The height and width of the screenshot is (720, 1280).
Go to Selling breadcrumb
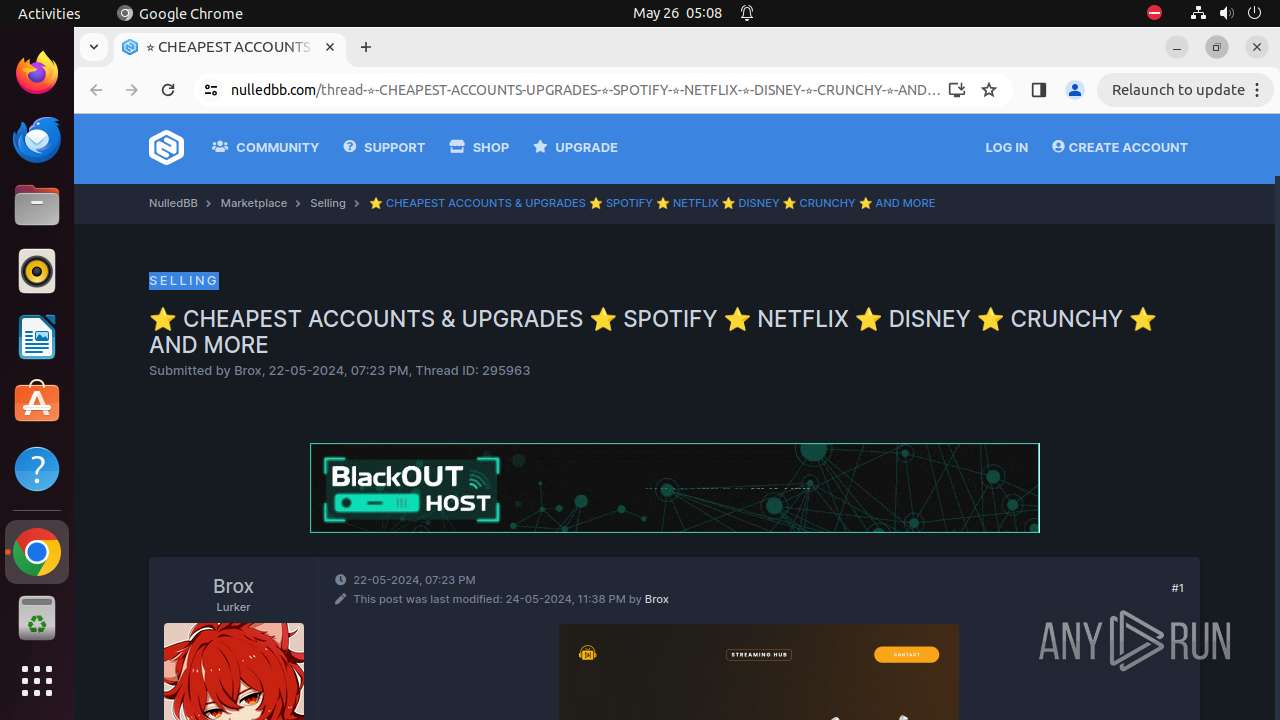328,203
